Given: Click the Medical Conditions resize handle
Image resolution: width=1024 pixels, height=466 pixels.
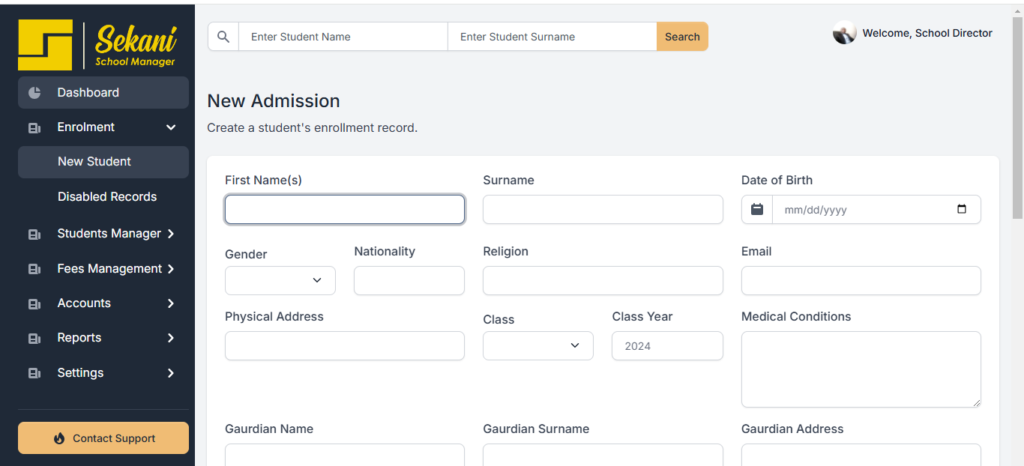Looking at the screenshot, I should click(976, 403).
